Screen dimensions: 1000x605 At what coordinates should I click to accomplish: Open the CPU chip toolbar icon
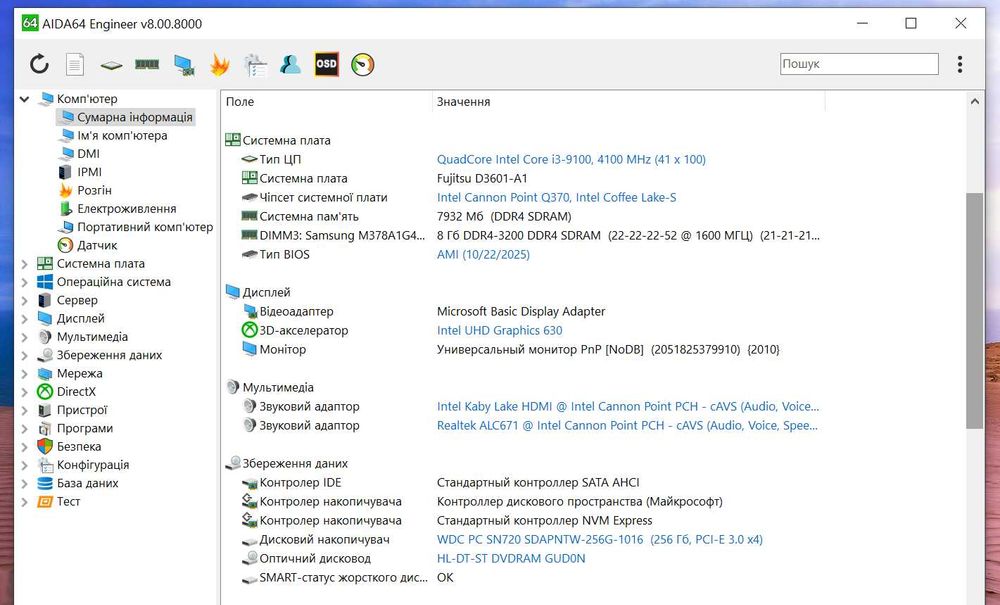point(111,64)
